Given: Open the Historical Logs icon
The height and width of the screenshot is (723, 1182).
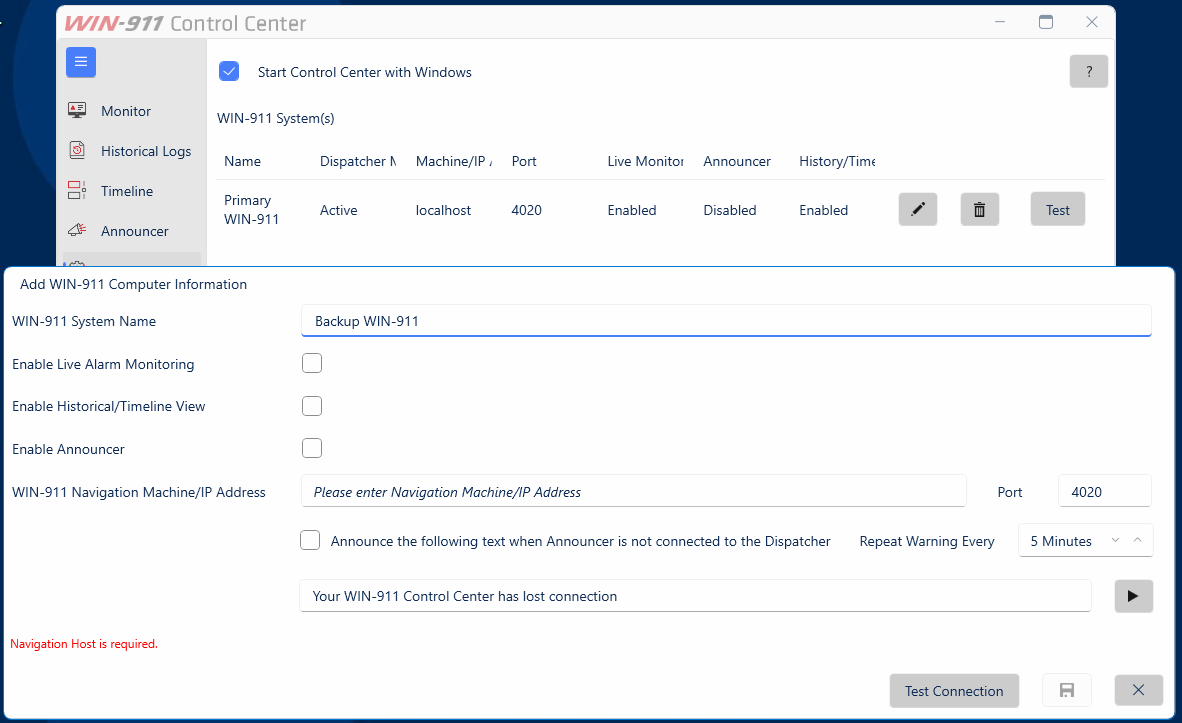Looking at the screenshot, I should coord(77,150).
